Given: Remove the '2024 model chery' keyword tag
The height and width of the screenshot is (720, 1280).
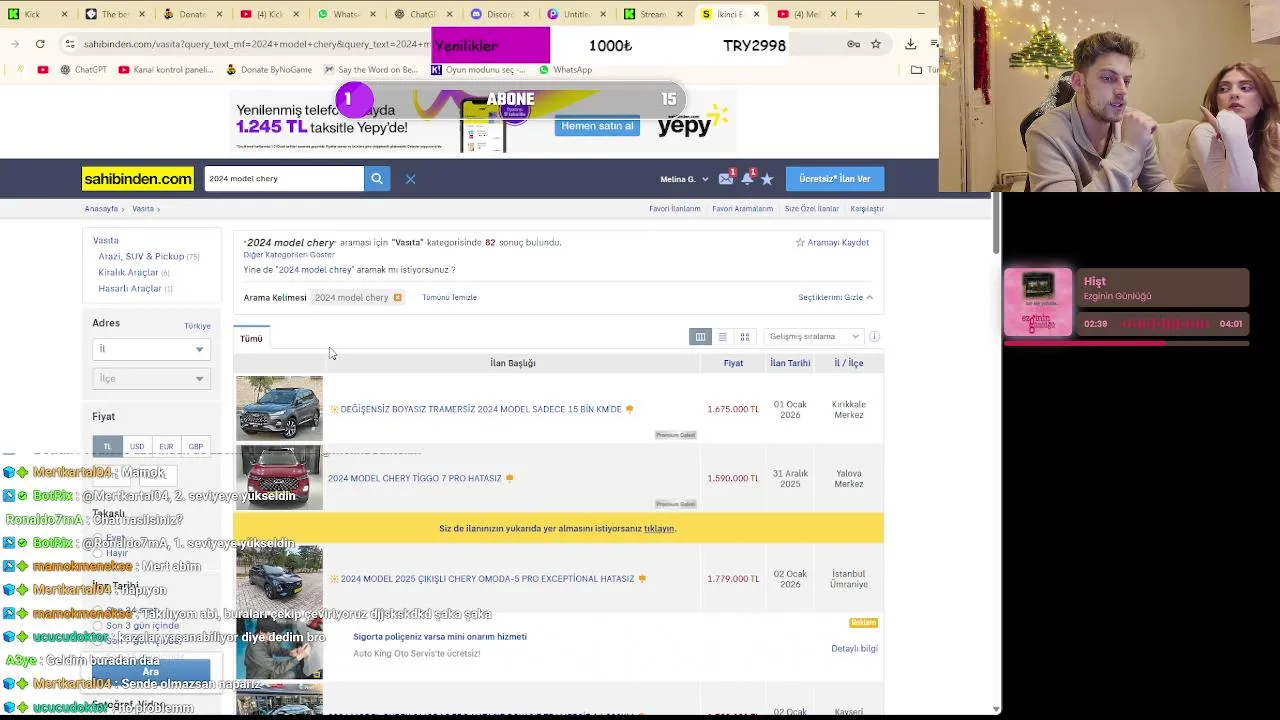Looking at the screenshot, I should click(397, 298).
